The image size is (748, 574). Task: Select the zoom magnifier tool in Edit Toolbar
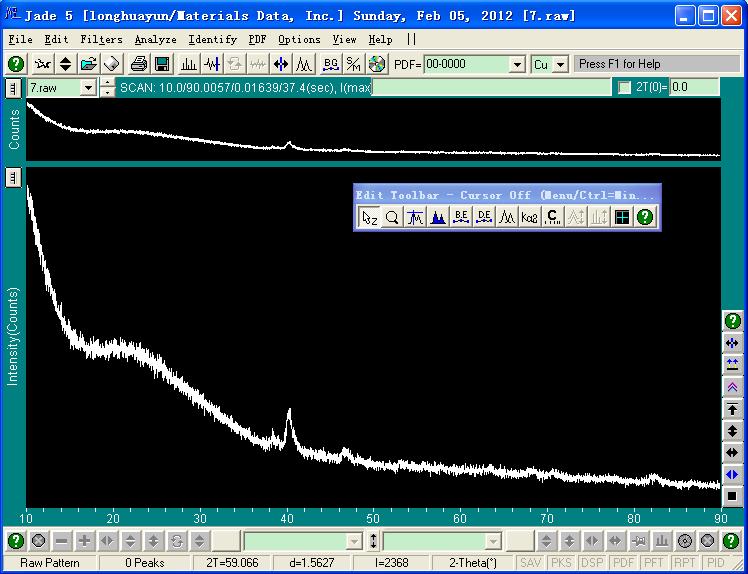pyautogui.click(x=392, y=217)
